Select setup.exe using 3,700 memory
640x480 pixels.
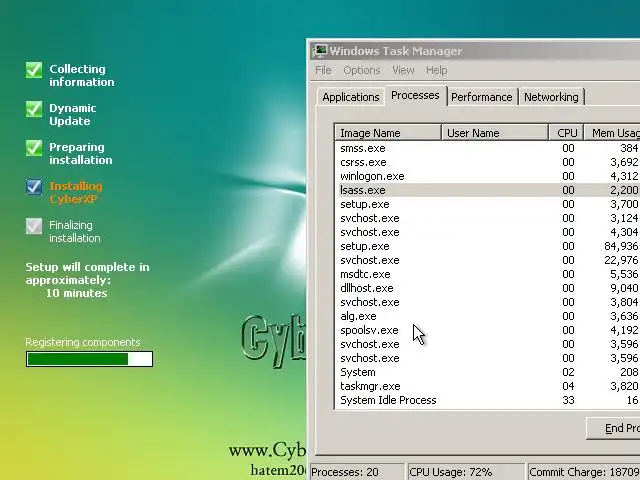[488, 204]
